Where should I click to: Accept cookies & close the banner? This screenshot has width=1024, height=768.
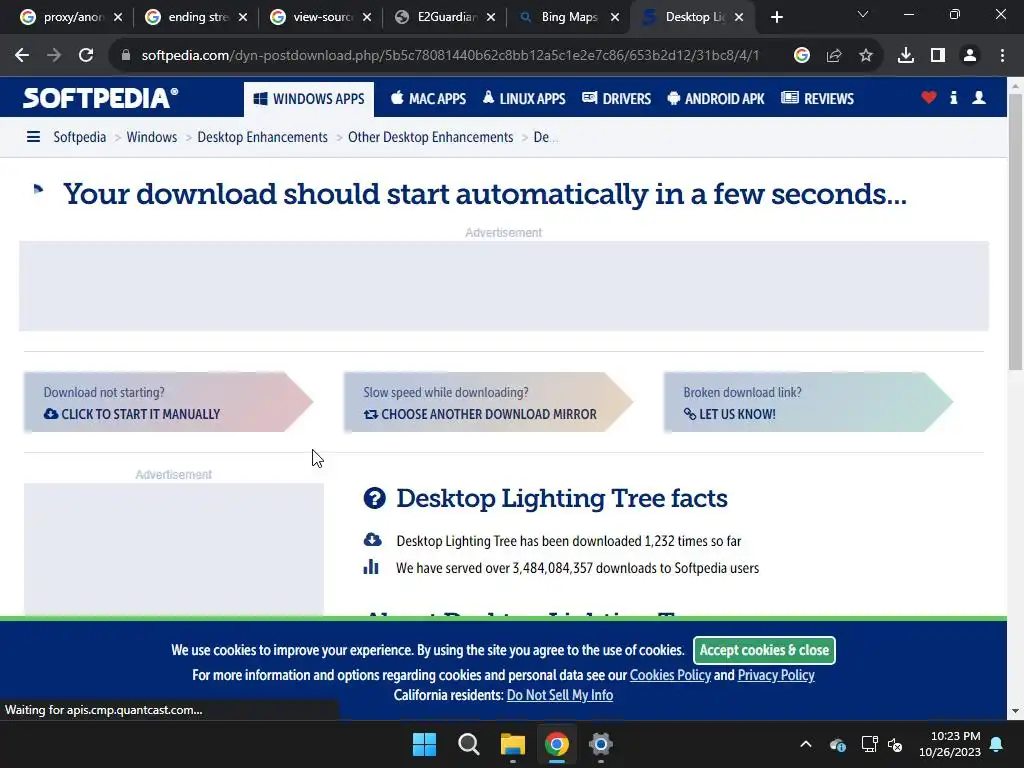(764, 650)
